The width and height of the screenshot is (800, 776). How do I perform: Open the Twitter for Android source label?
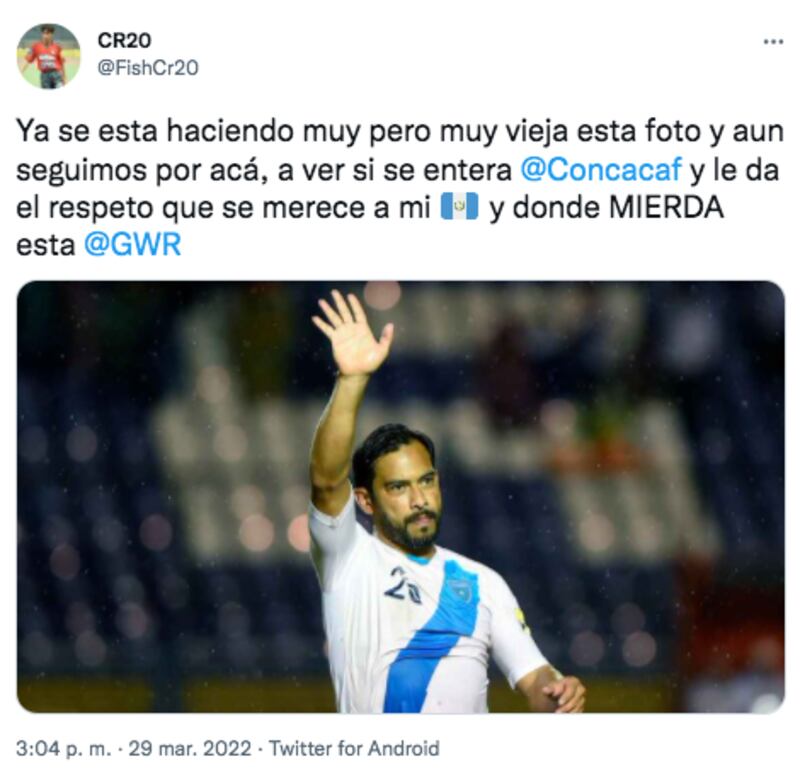tap(354, 749)
